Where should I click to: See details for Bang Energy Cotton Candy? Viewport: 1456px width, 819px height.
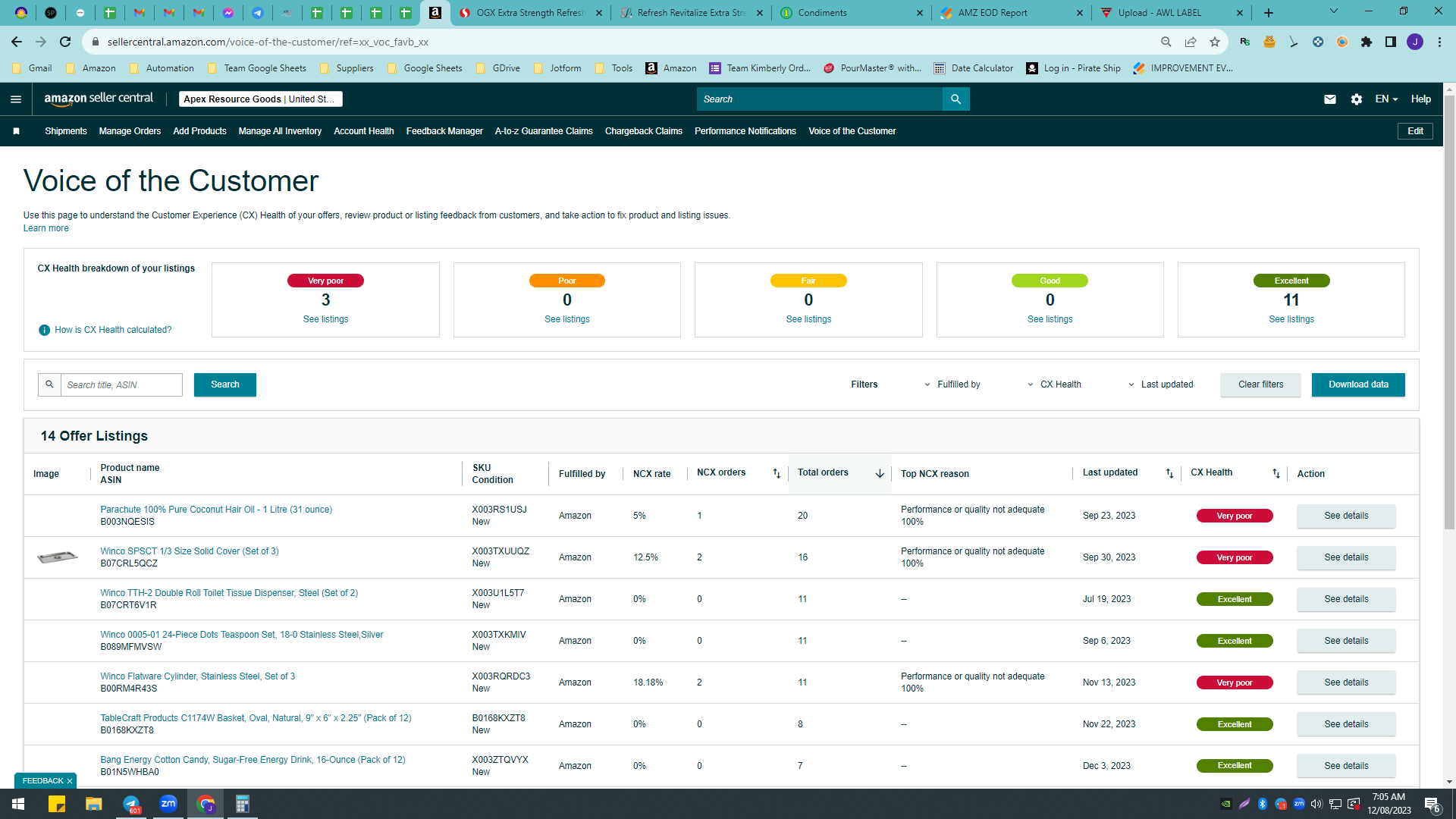click(x=1346, y=766)
